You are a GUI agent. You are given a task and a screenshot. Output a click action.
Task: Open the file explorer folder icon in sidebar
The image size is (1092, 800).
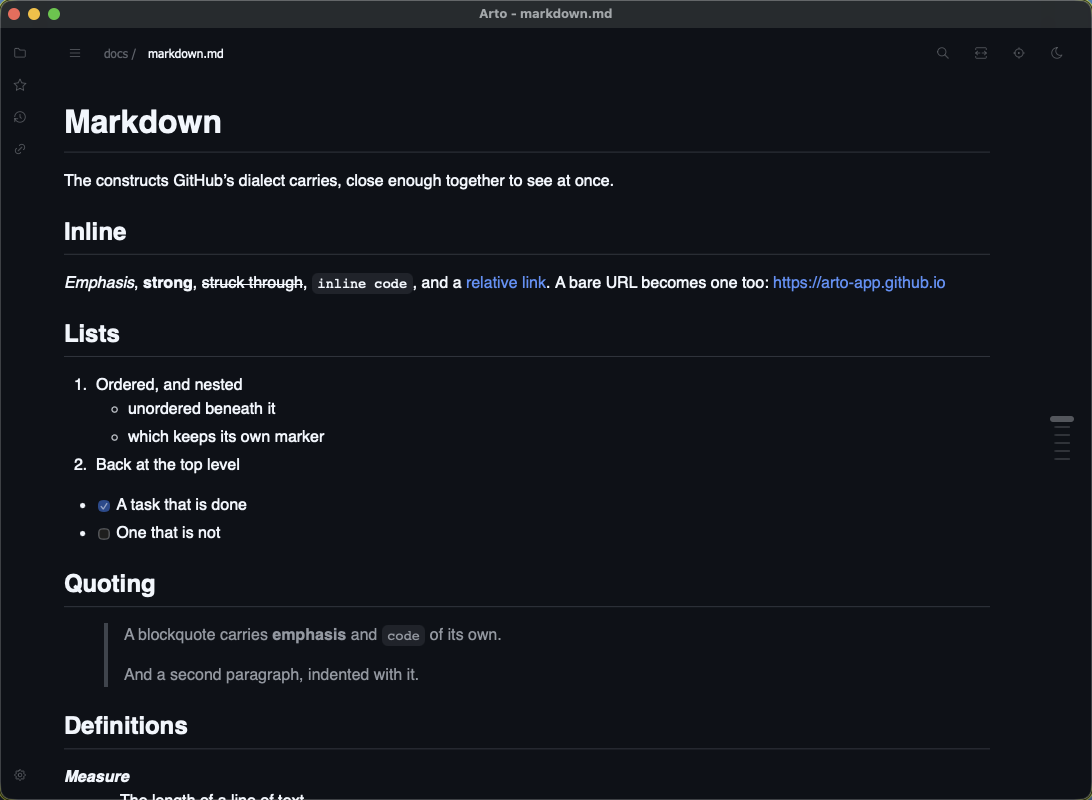(20, 53)
